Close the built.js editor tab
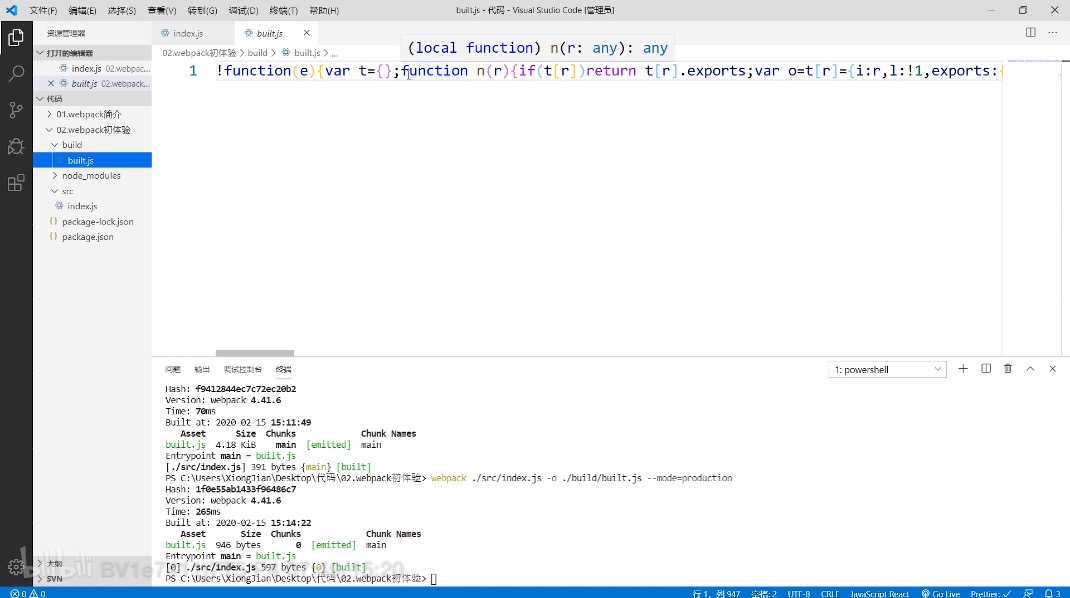Image resolution: width=1070 pixels, height=598 pixels. [x=306, y=33]
